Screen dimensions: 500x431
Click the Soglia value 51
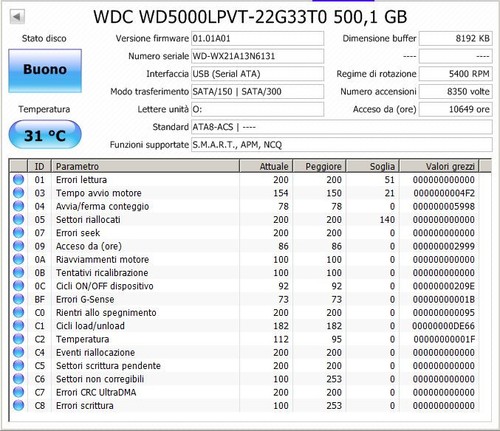(390, 180)
